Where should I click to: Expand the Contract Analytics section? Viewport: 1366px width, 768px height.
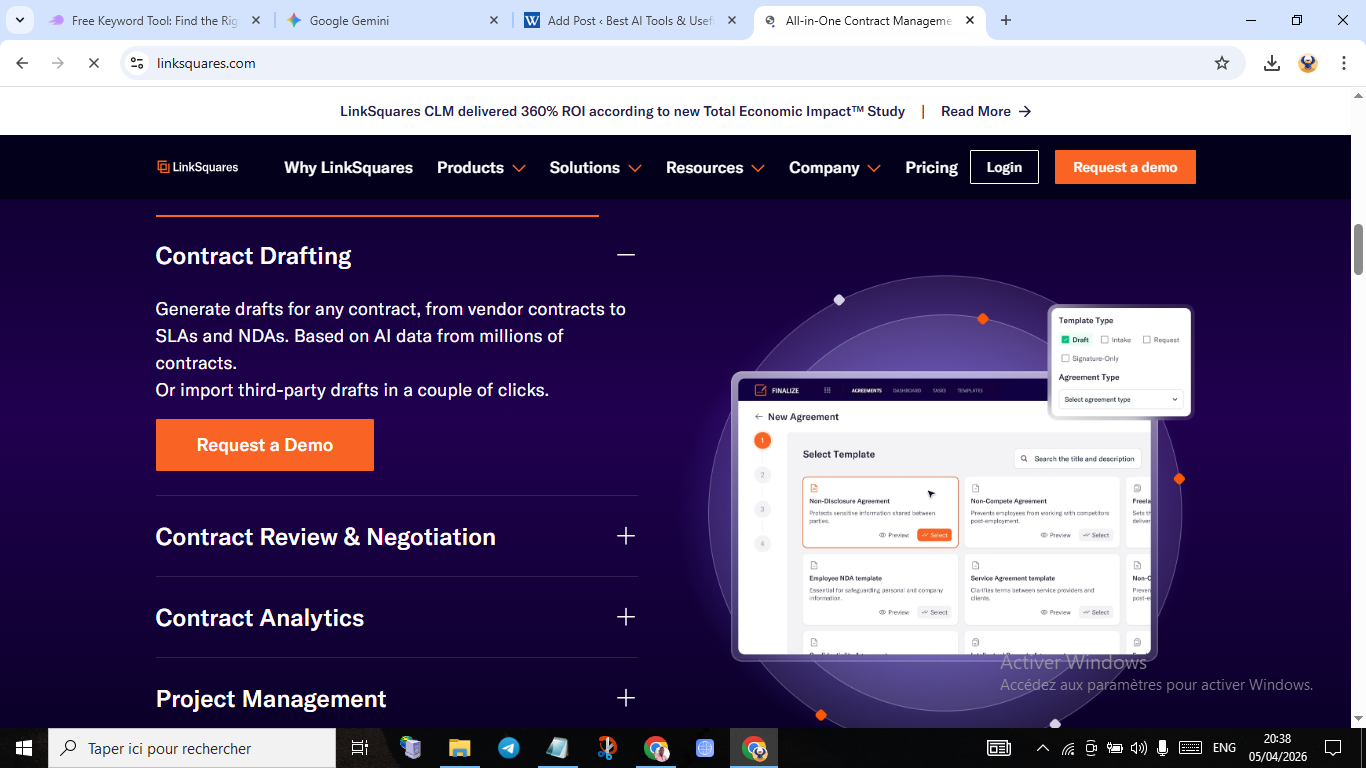[x=626, y=617]
